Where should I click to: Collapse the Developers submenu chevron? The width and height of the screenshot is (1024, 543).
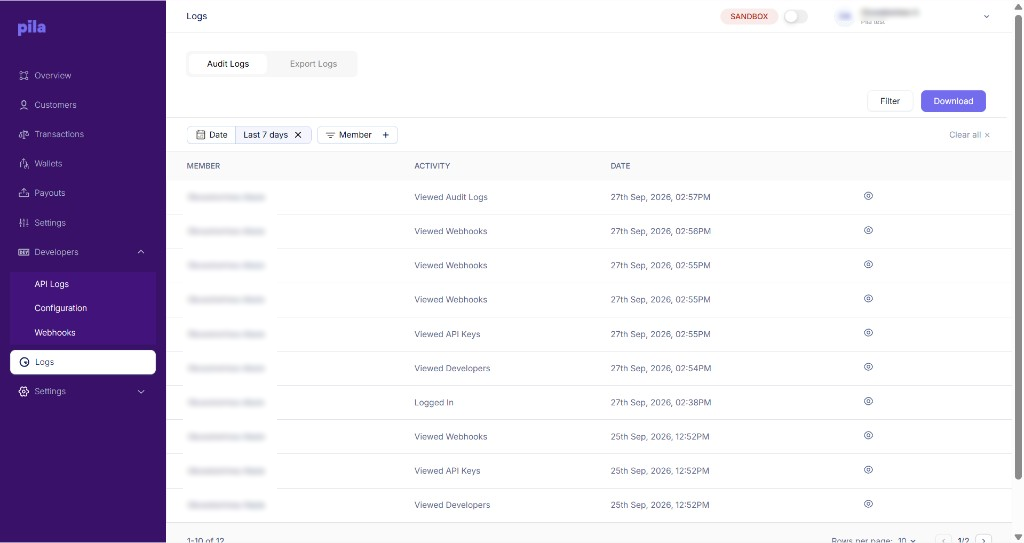coord(140,252)
